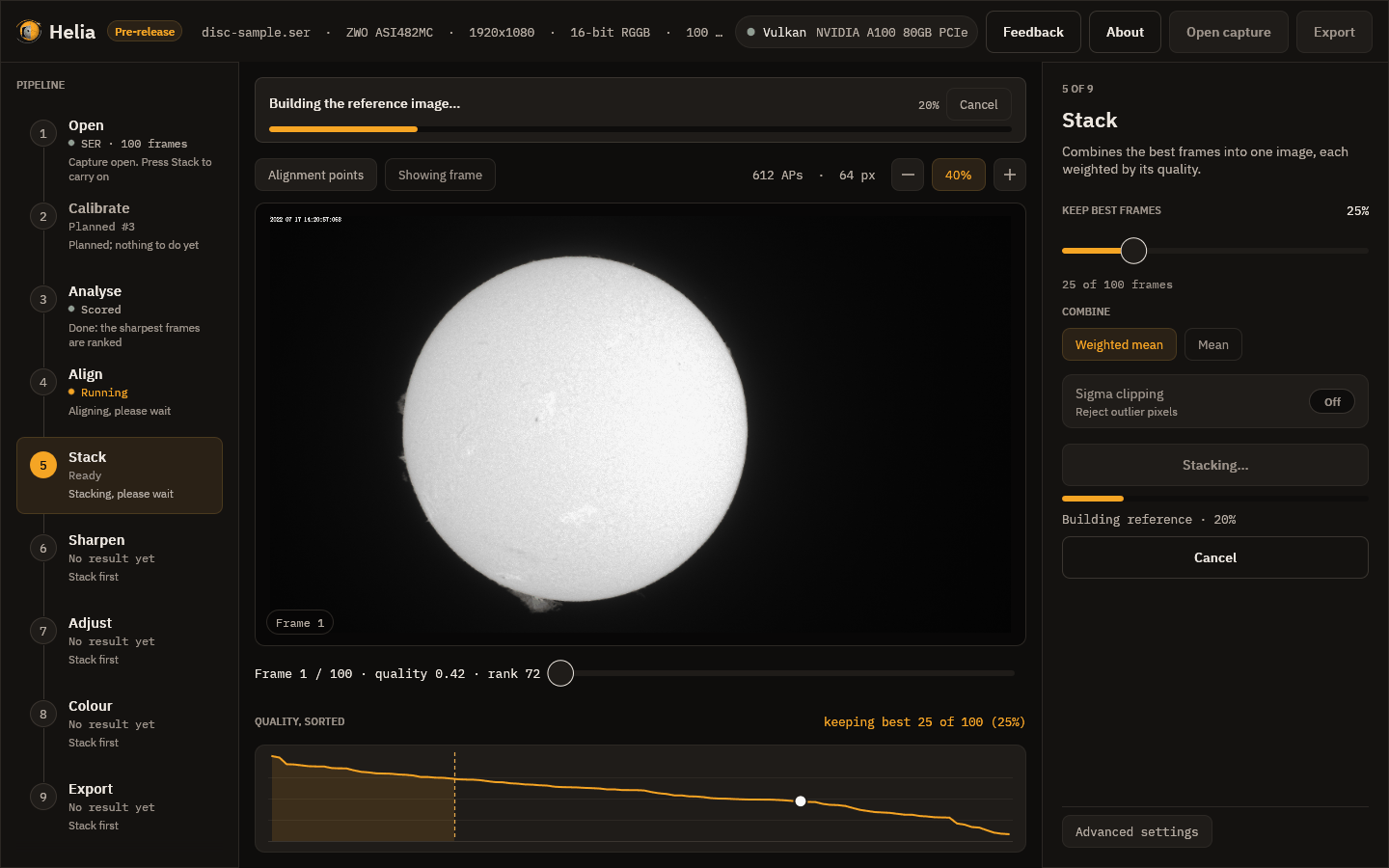1389x868 pixels.
Task: Select step 7 Adjust in pipeline
Action: click(x=120, y=641)
